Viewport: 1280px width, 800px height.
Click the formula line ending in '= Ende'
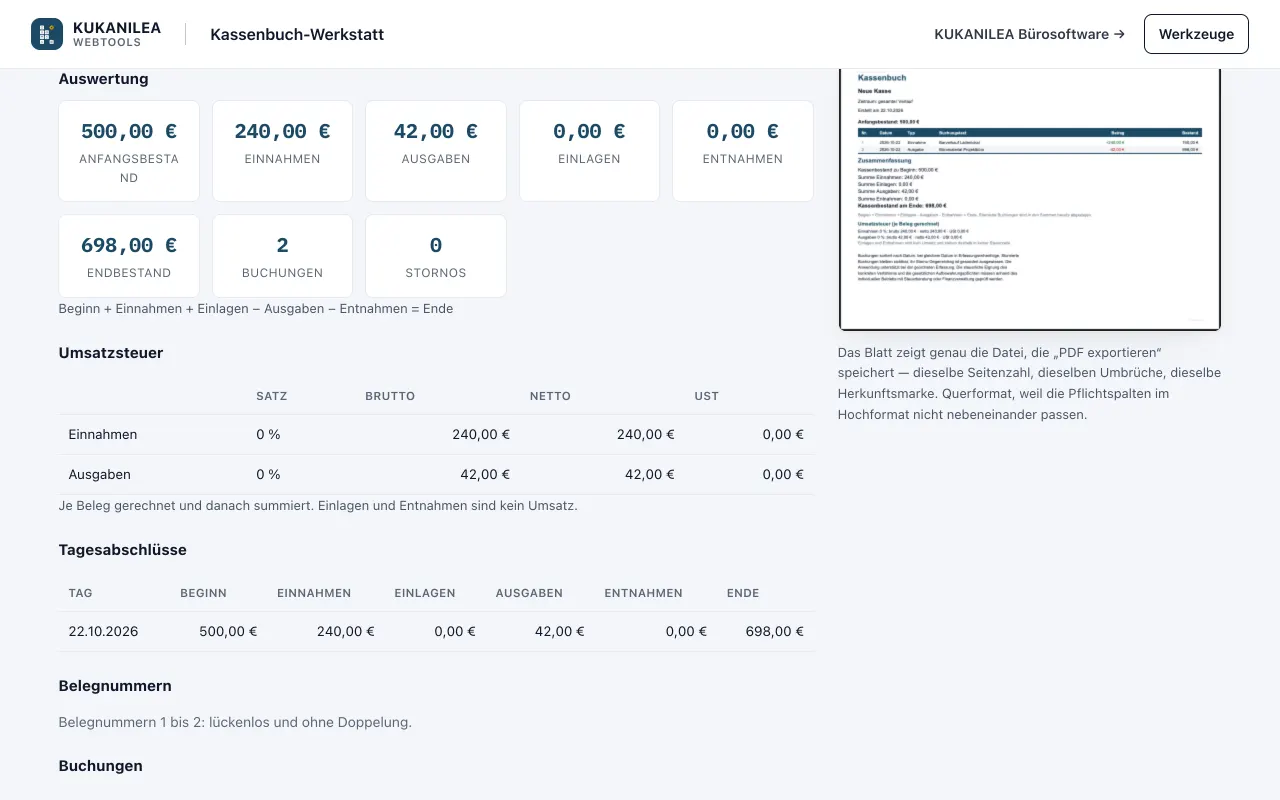coord(256,309)
